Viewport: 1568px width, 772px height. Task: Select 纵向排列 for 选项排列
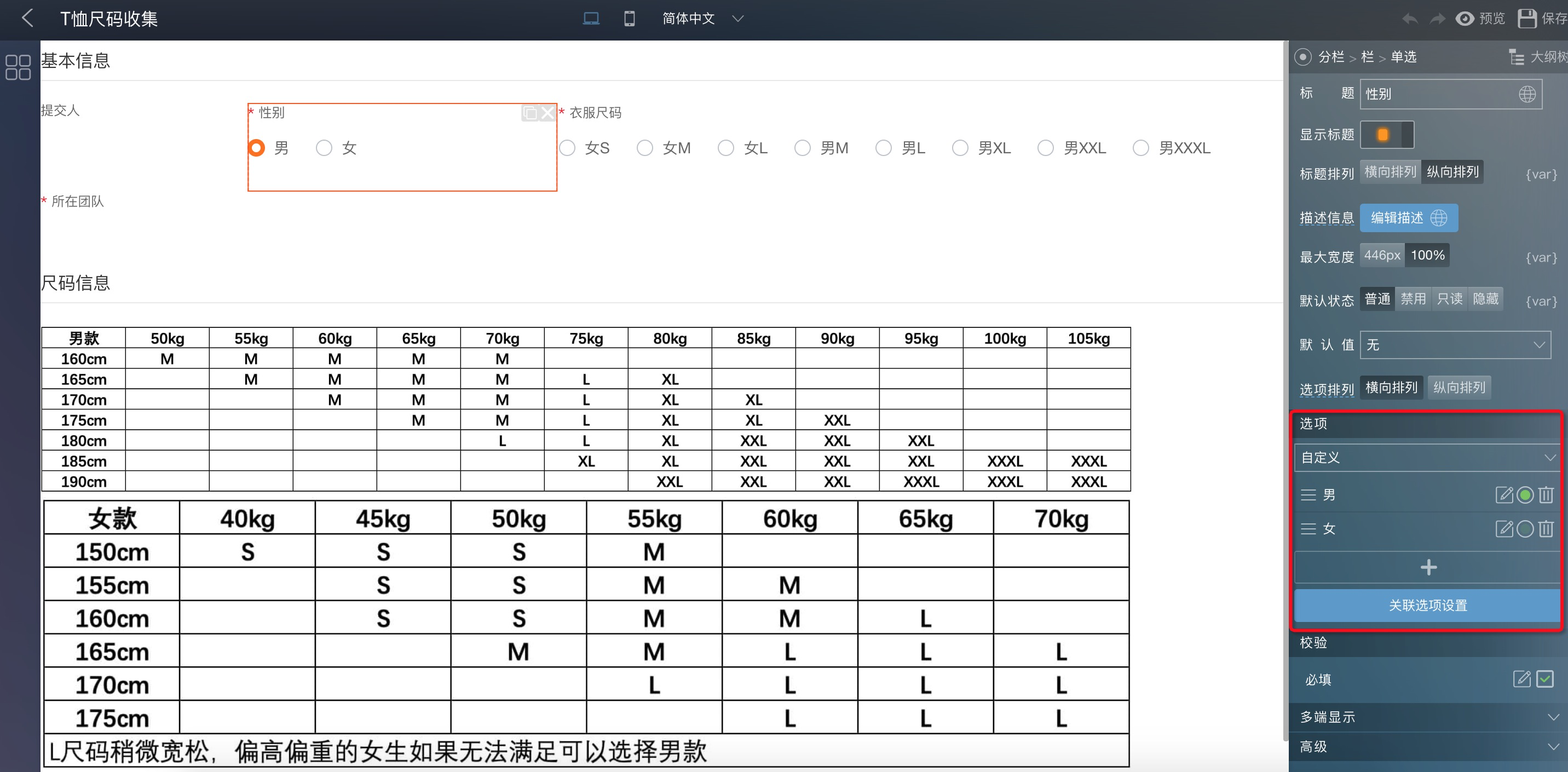[x=1459, y=387]
